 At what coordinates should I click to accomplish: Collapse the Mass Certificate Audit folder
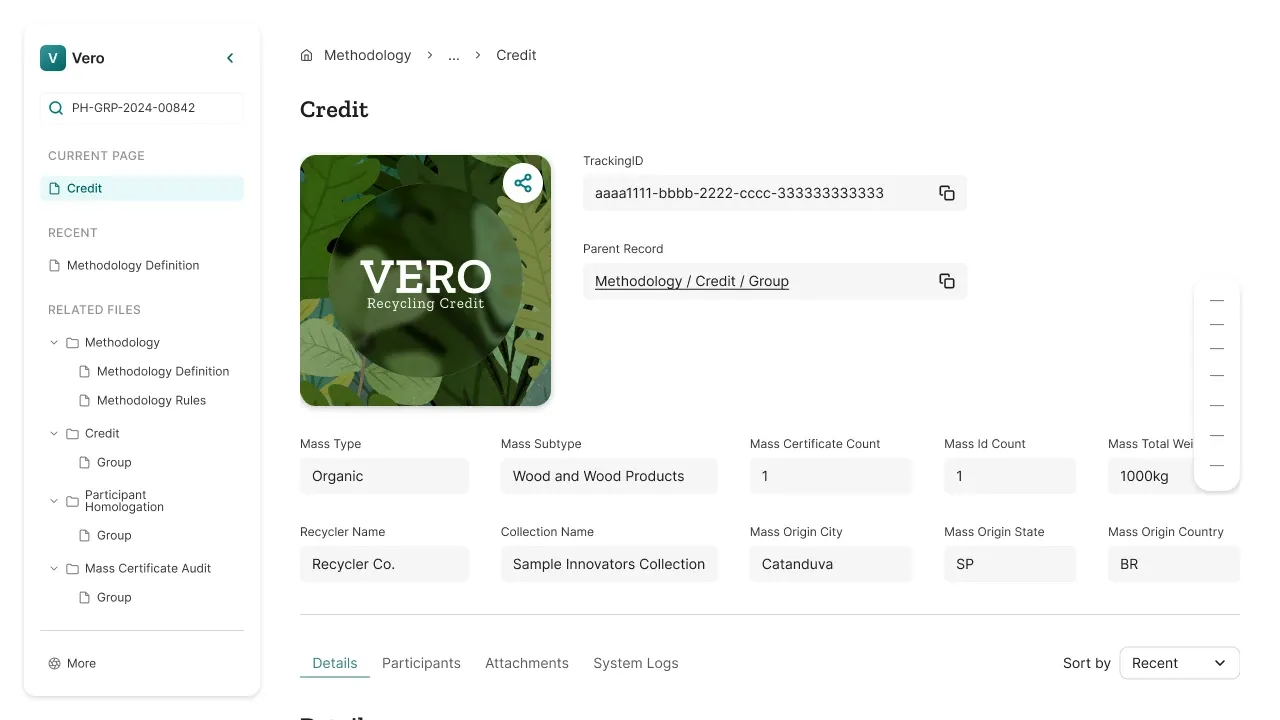54,568
